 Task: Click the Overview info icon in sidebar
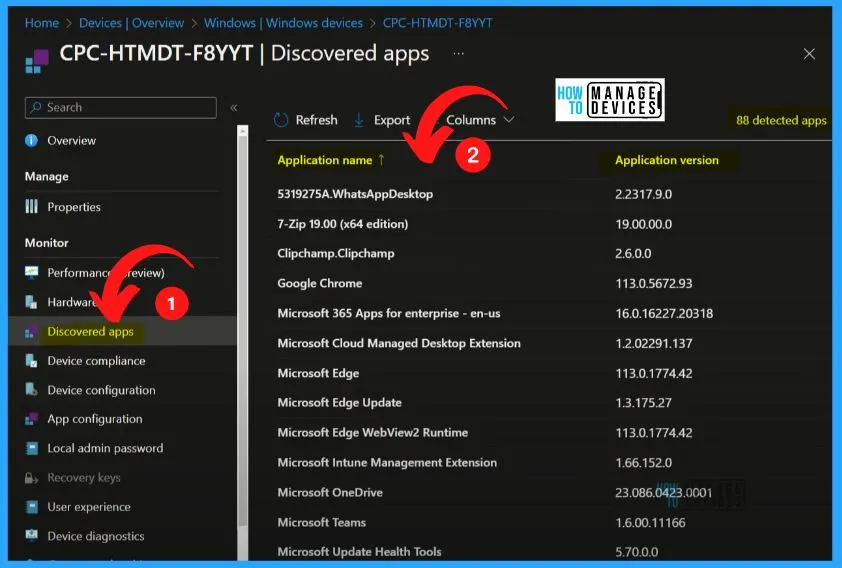pyautogui.click(x=32, y=141)
